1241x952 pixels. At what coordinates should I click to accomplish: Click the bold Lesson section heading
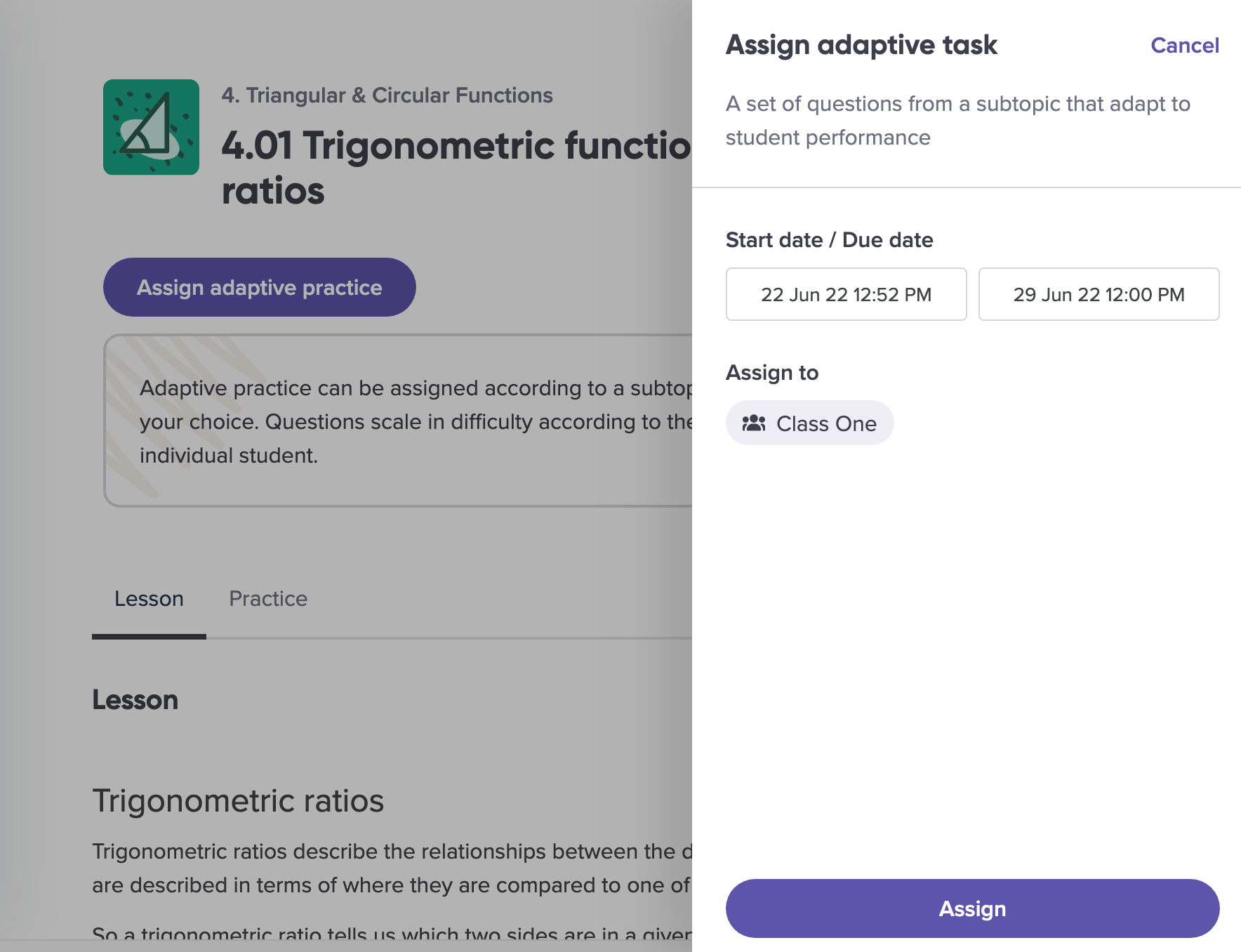pyautogui.click(x=135, y=700)
